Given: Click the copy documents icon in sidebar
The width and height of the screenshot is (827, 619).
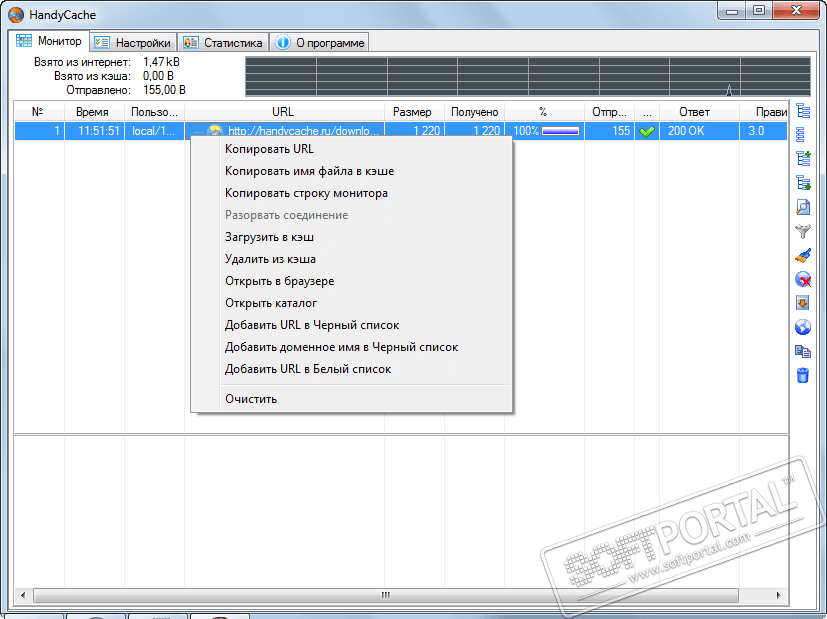Looking at the screenshot, I should click(803, 351).
